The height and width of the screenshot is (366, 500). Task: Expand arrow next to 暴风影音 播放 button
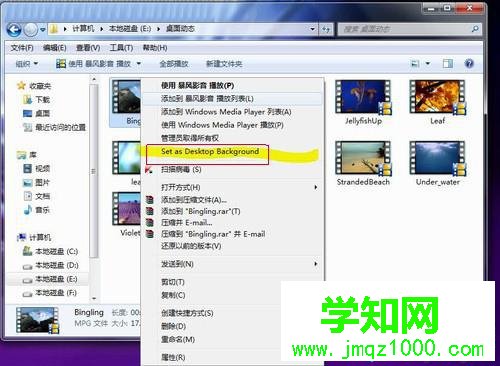[138, 63]
